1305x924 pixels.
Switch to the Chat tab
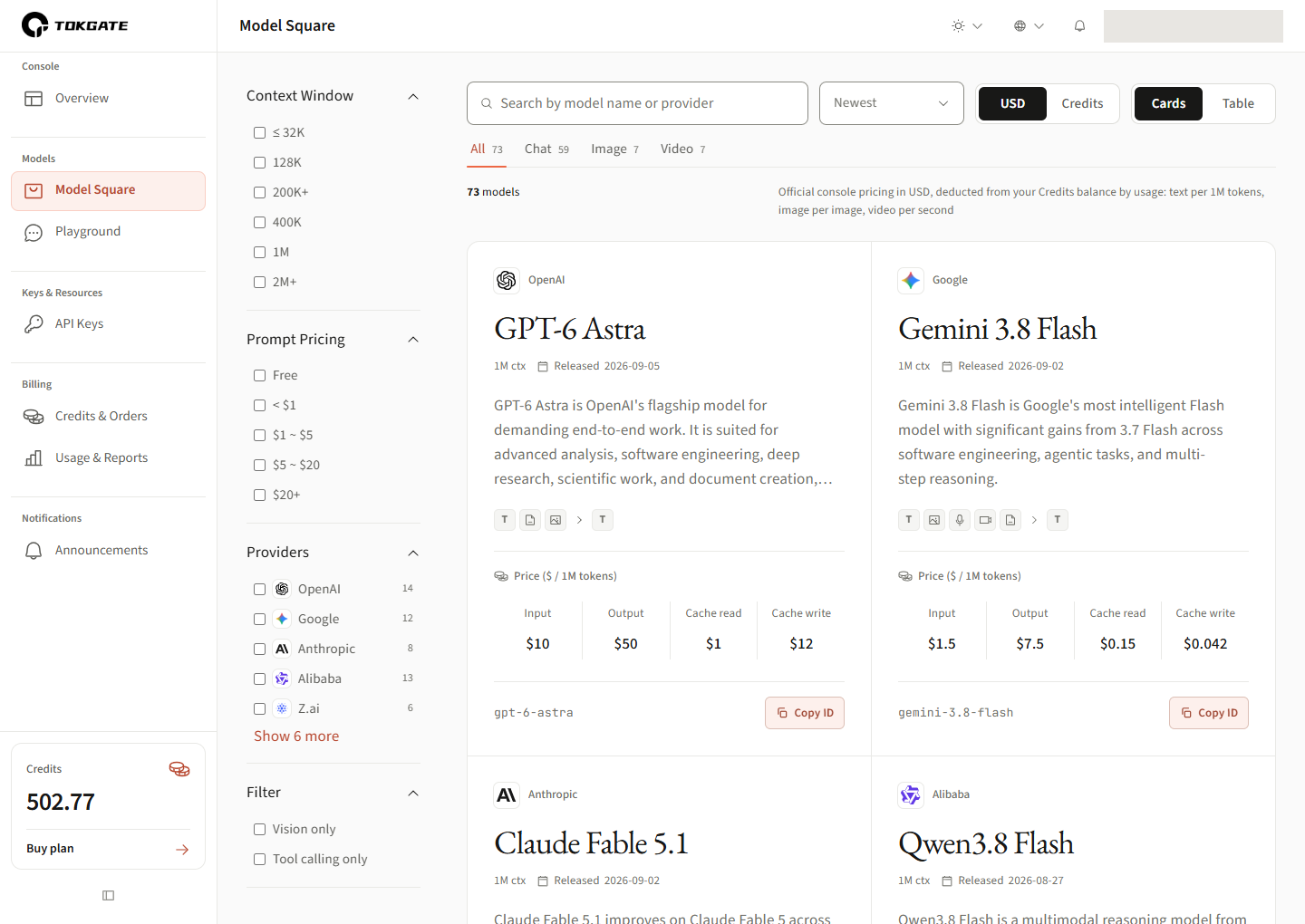click(x=546, y=149)
